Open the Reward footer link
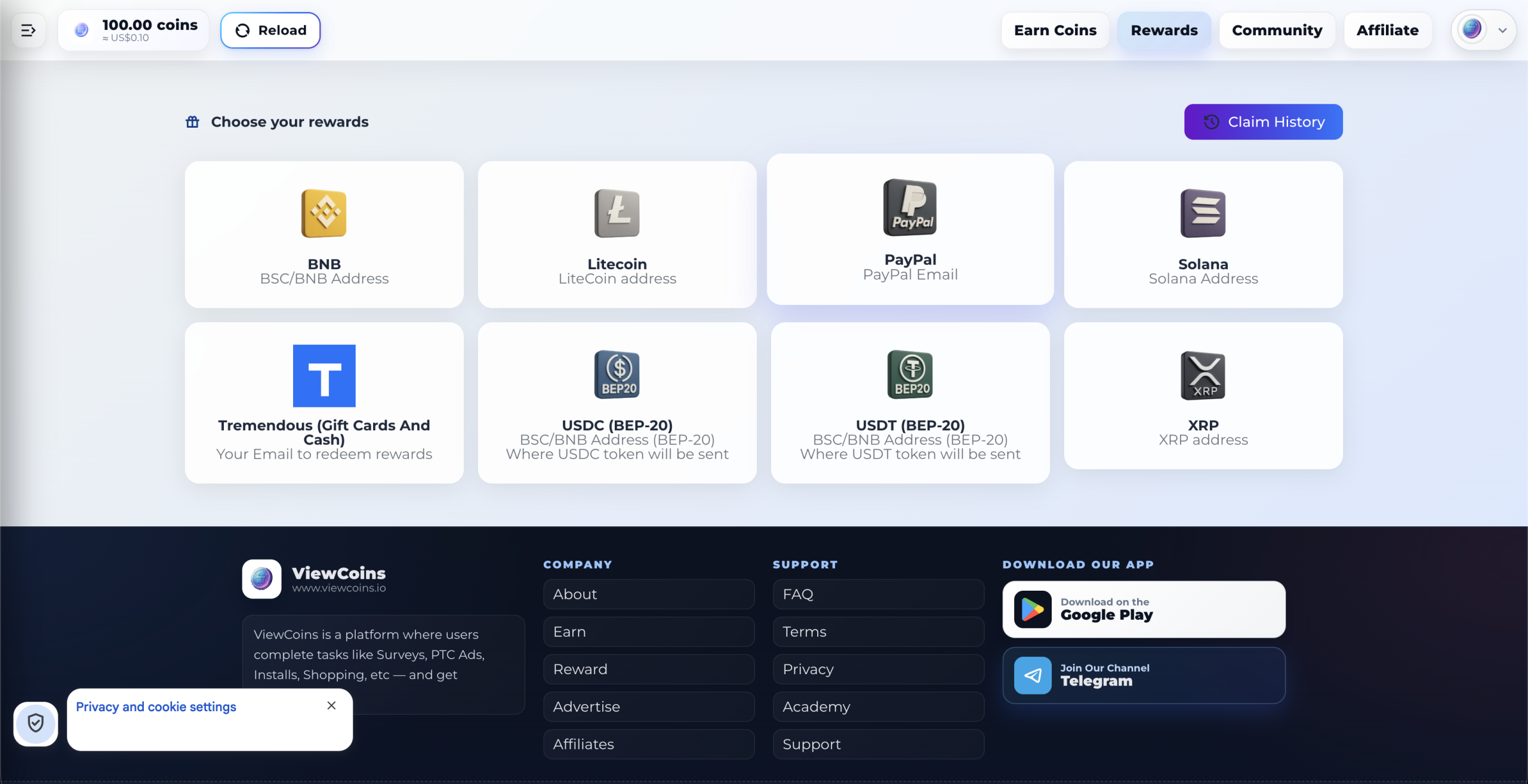 (649, 669)
